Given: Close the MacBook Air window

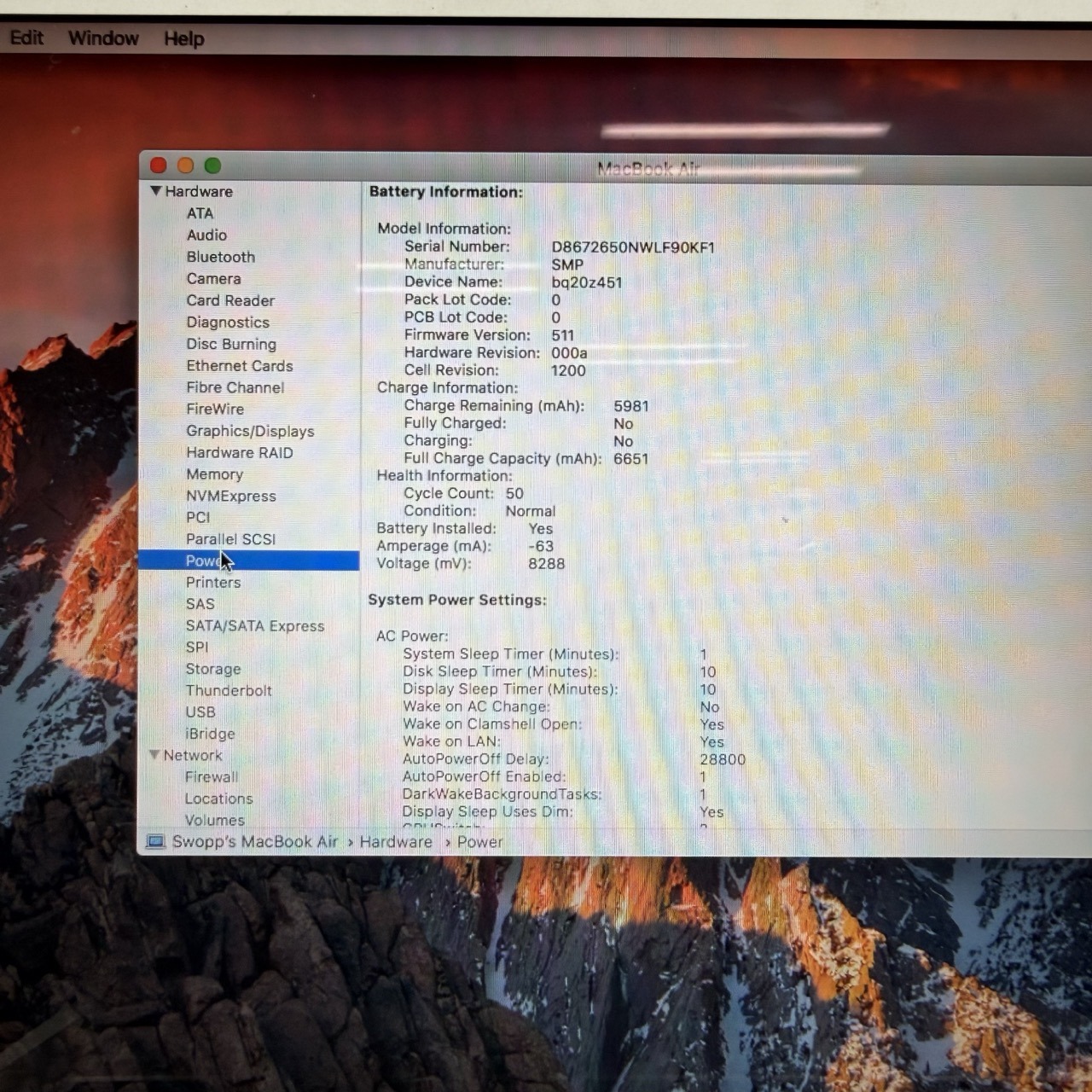Looking at the screenshot, I should [158, 166].
